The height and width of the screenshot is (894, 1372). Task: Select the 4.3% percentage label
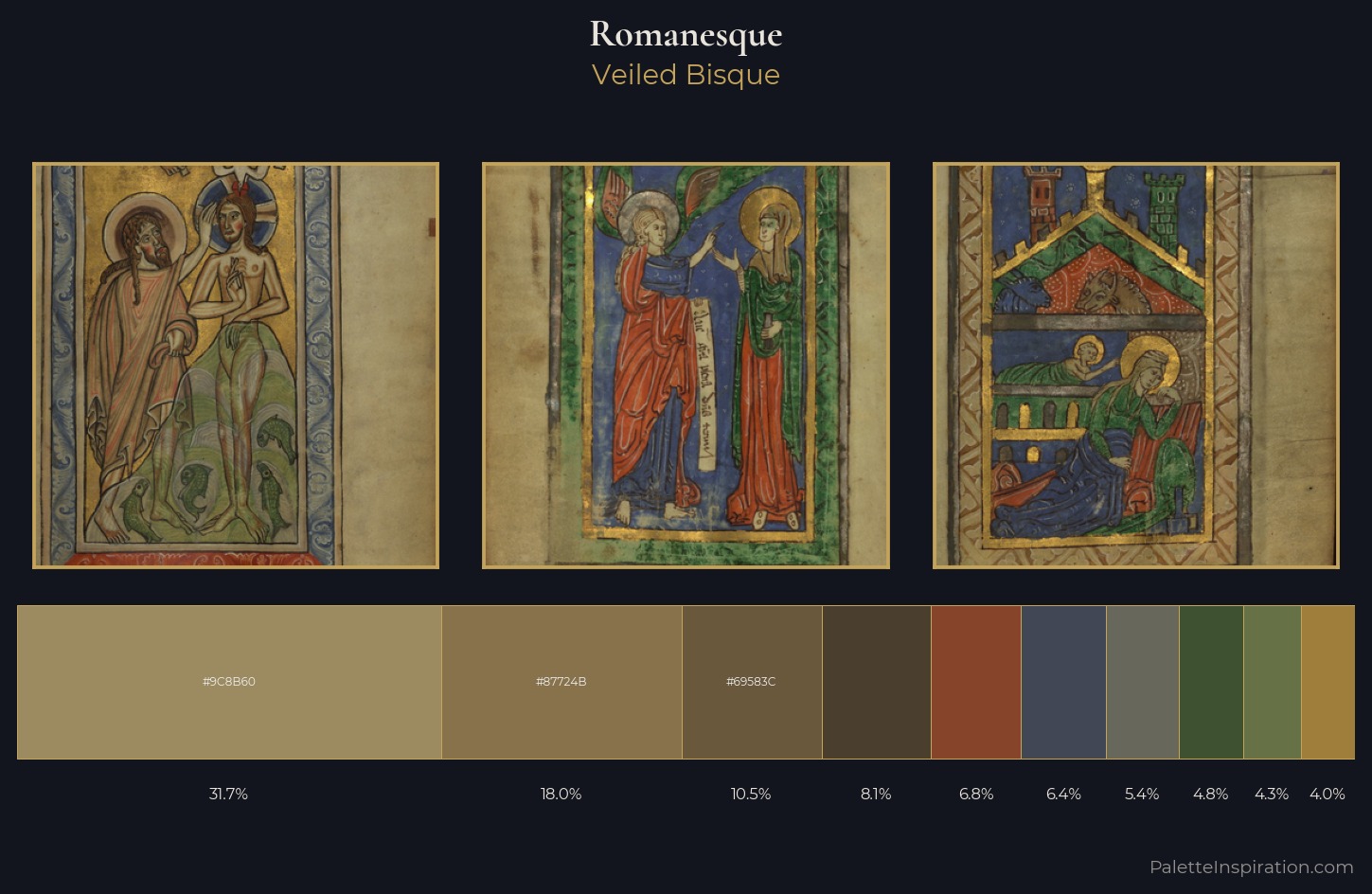(1272, 794)
